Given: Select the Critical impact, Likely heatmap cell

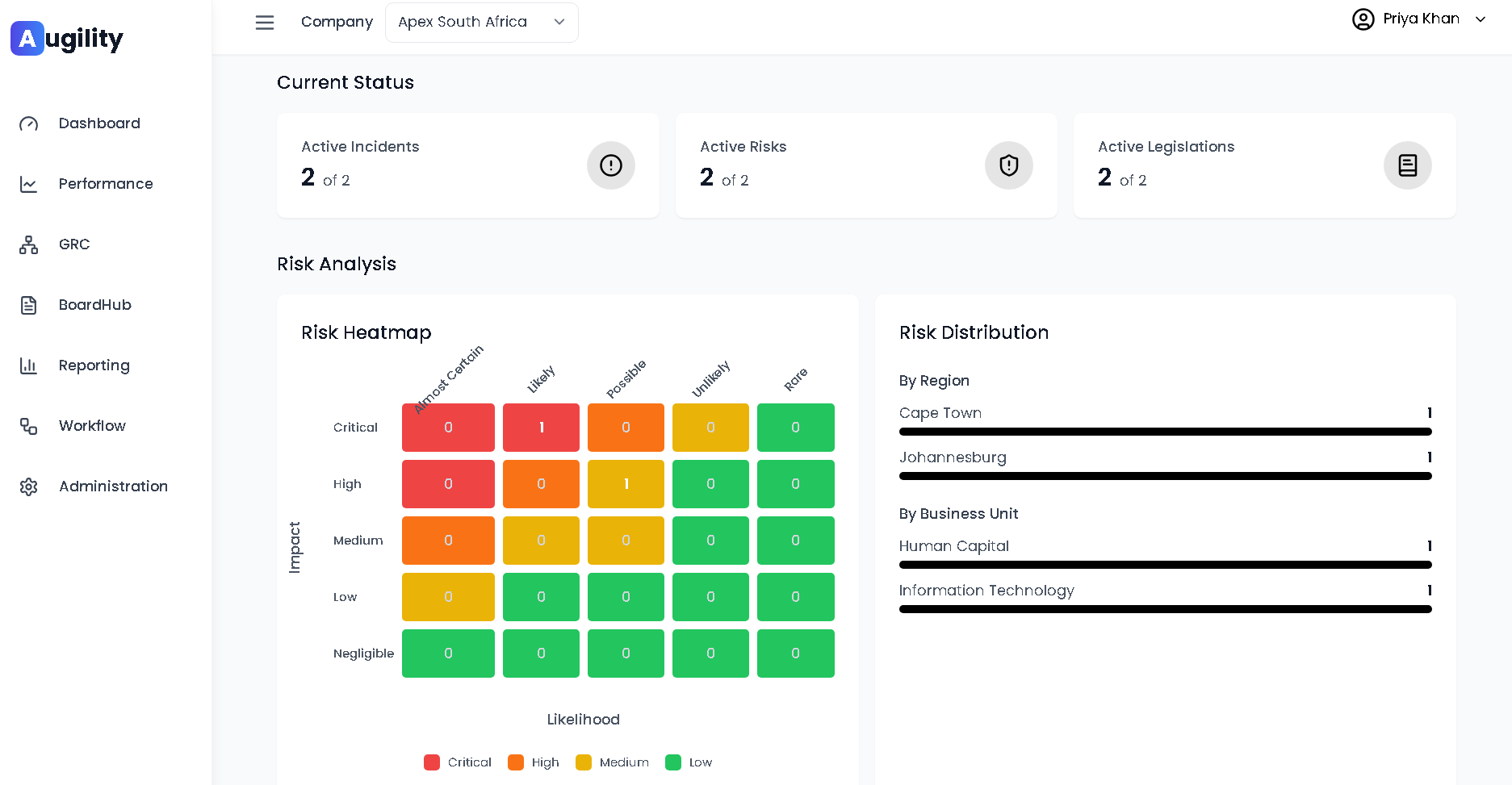Looking at the screenshot, I should click(541, 428).
